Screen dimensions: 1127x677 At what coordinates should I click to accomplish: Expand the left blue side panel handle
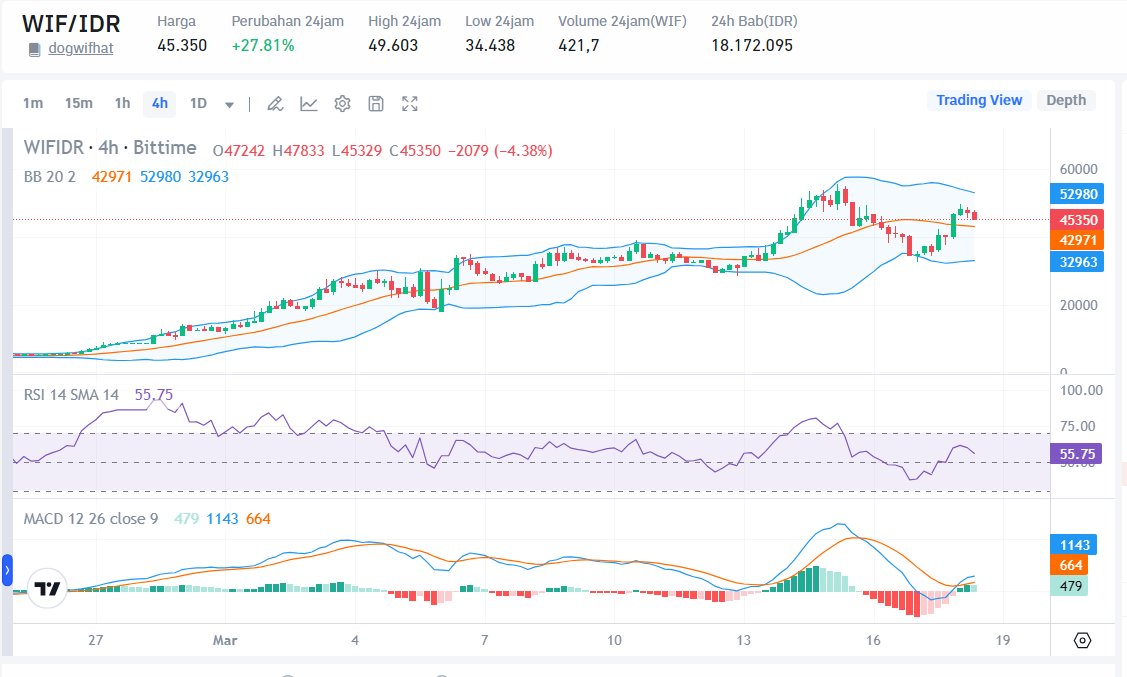(x=7, y=570)
